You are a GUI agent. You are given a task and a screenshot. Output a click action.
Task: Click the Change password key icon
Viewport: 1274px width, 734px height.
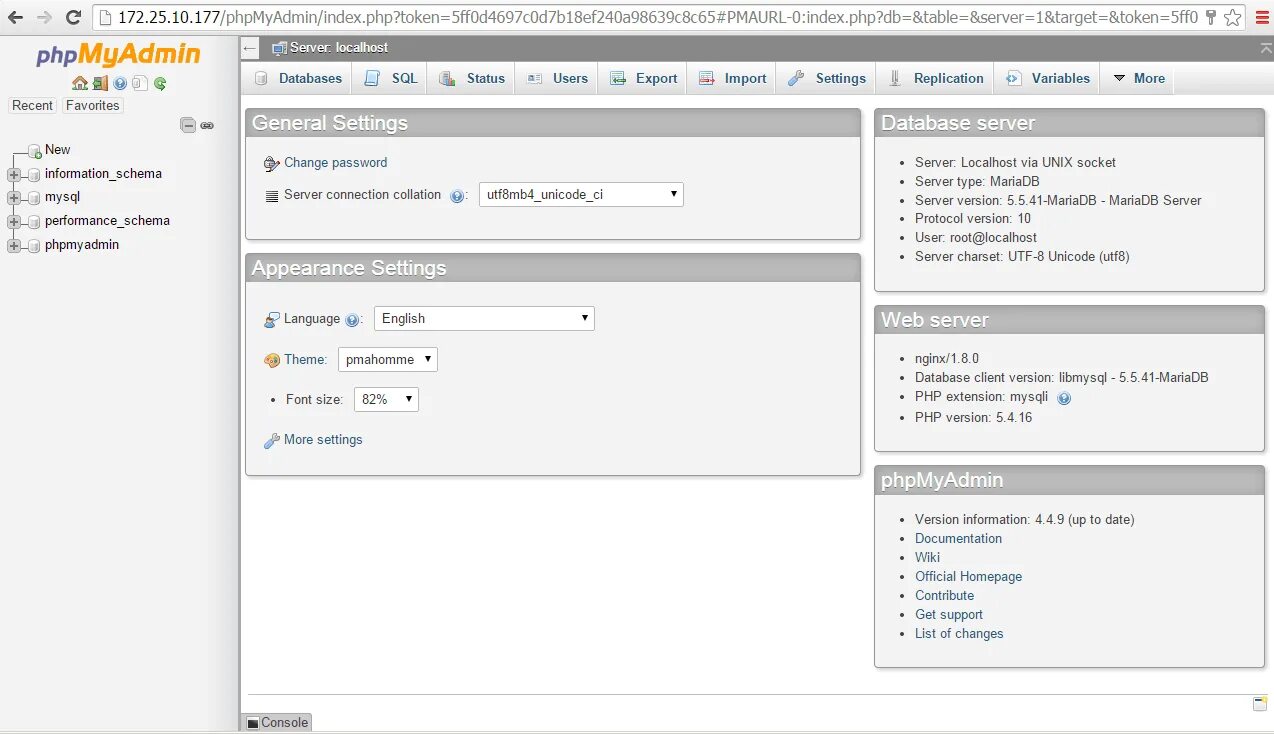pyautogui.click(x=271, y=164)
